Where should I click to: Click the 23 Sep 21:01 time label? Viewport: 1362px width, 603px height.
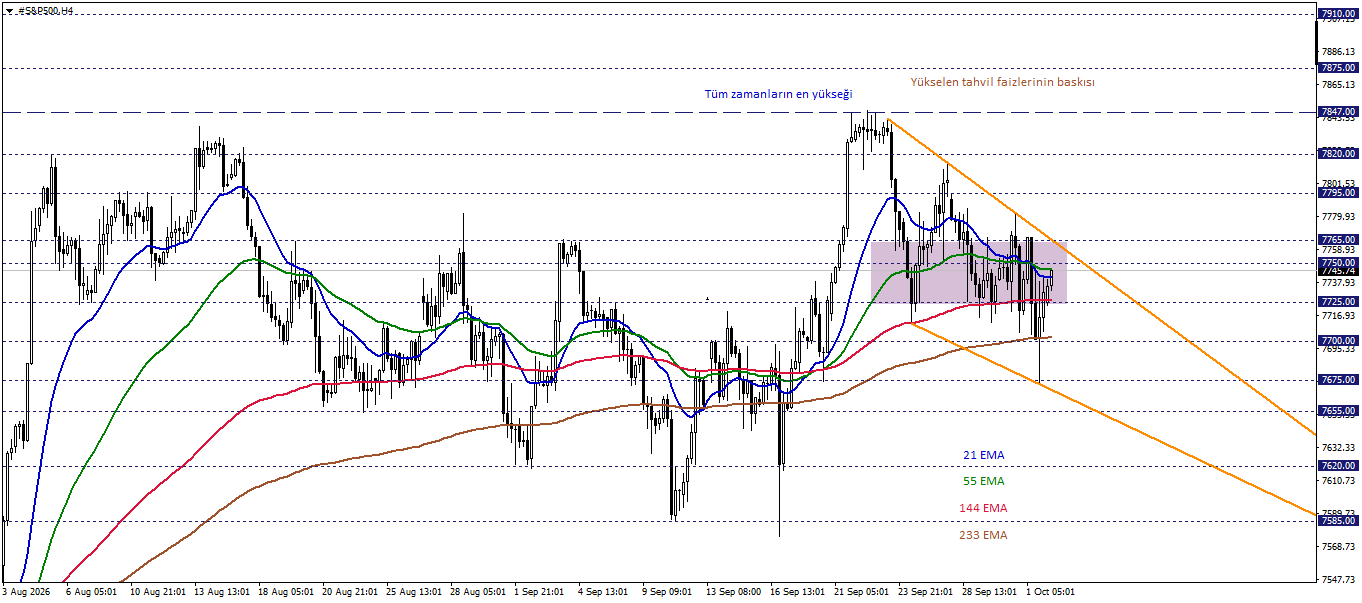click(x=926, y=592)
